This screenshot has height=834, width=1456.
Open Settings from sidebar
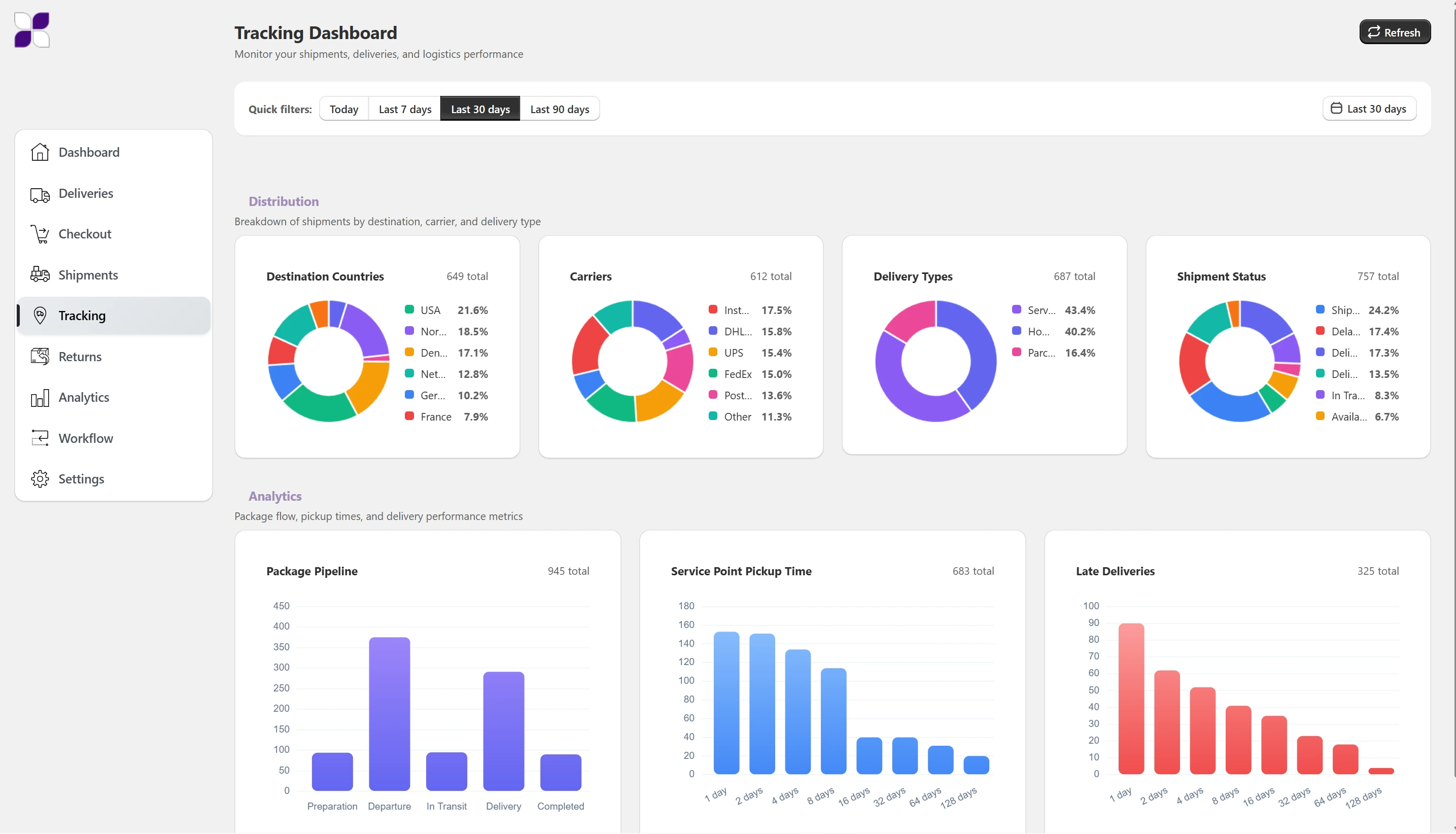[x=114, y=479]
